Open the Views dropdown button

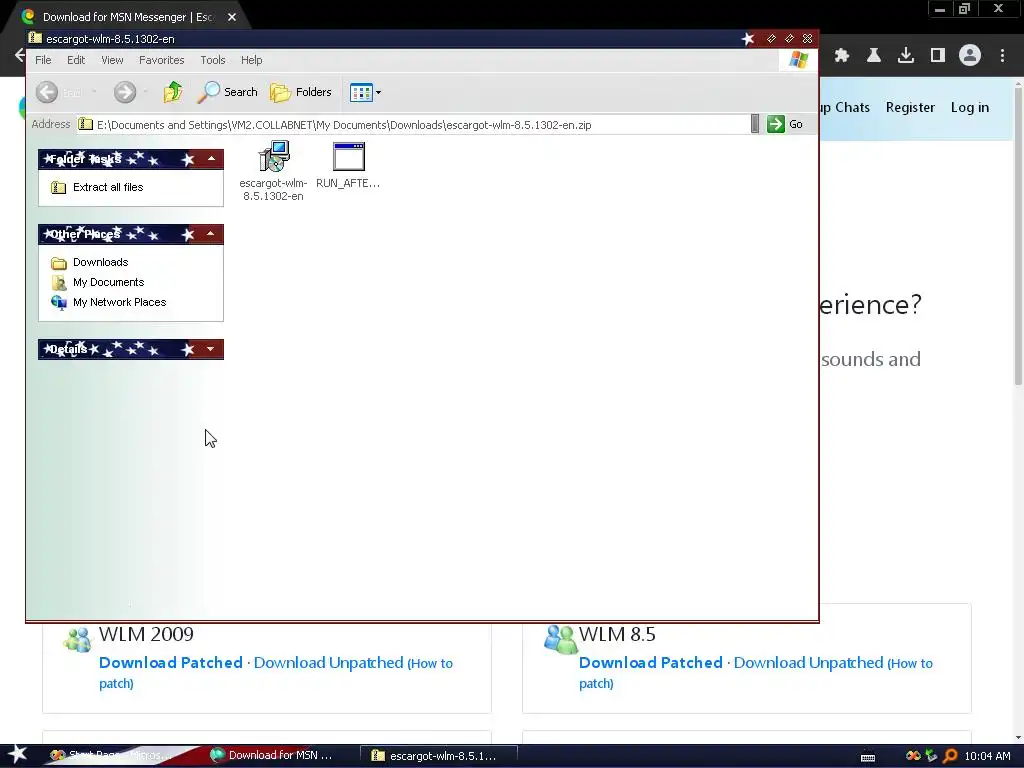(365, 92)
